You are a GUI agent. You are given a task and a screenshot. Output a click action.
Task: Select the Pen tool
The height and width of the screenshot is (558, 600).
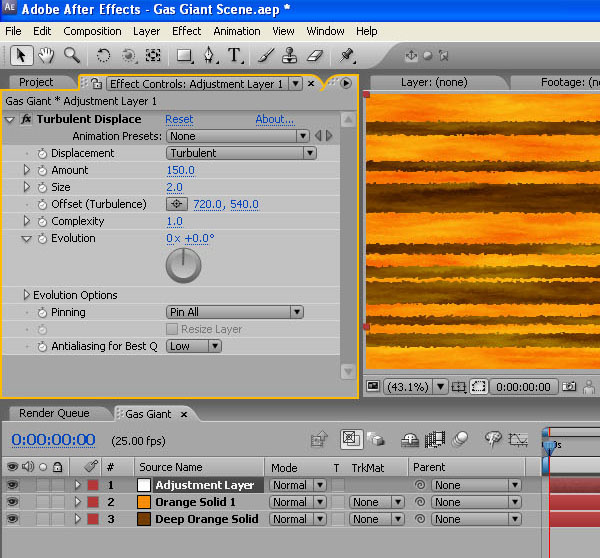[x=208, y=55]
